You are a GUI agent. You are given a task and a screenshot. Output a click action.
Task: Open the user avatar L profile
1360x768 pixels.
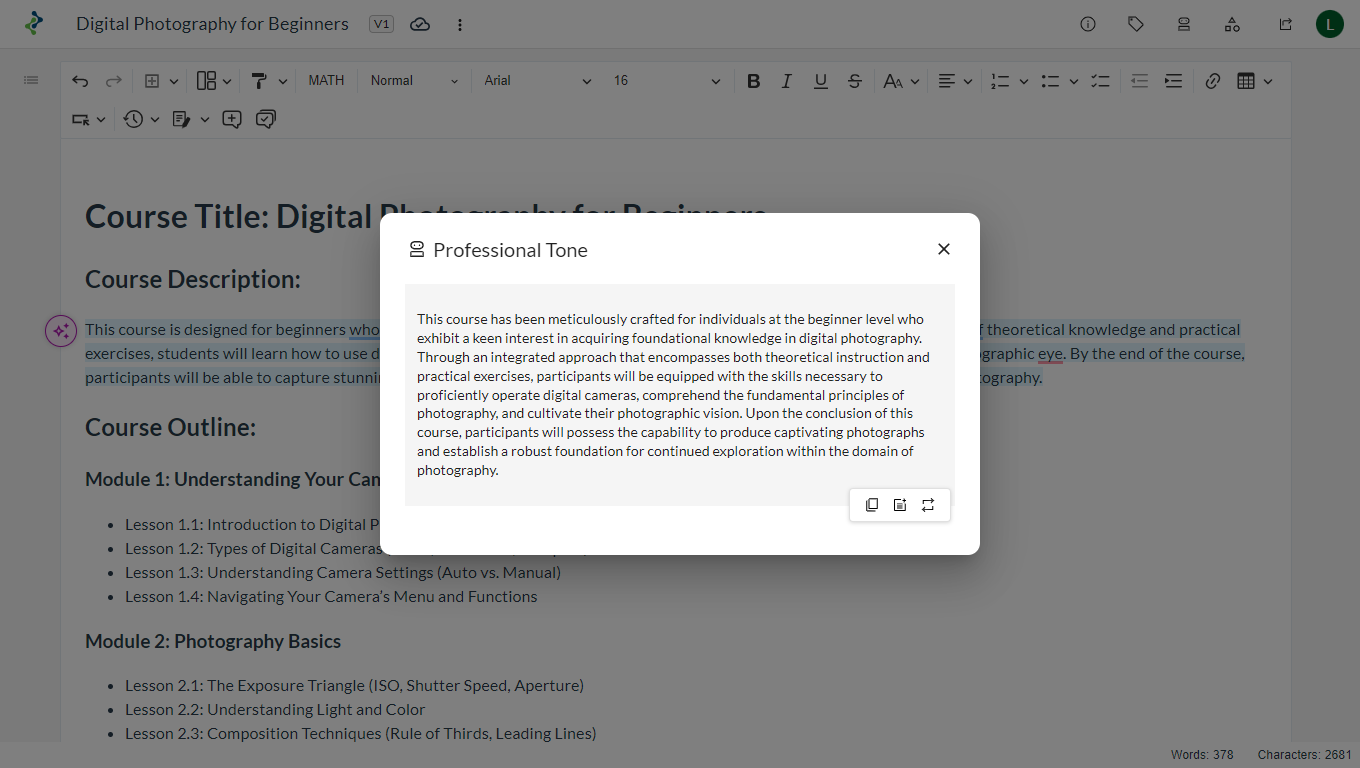[x=1329, y=24]
